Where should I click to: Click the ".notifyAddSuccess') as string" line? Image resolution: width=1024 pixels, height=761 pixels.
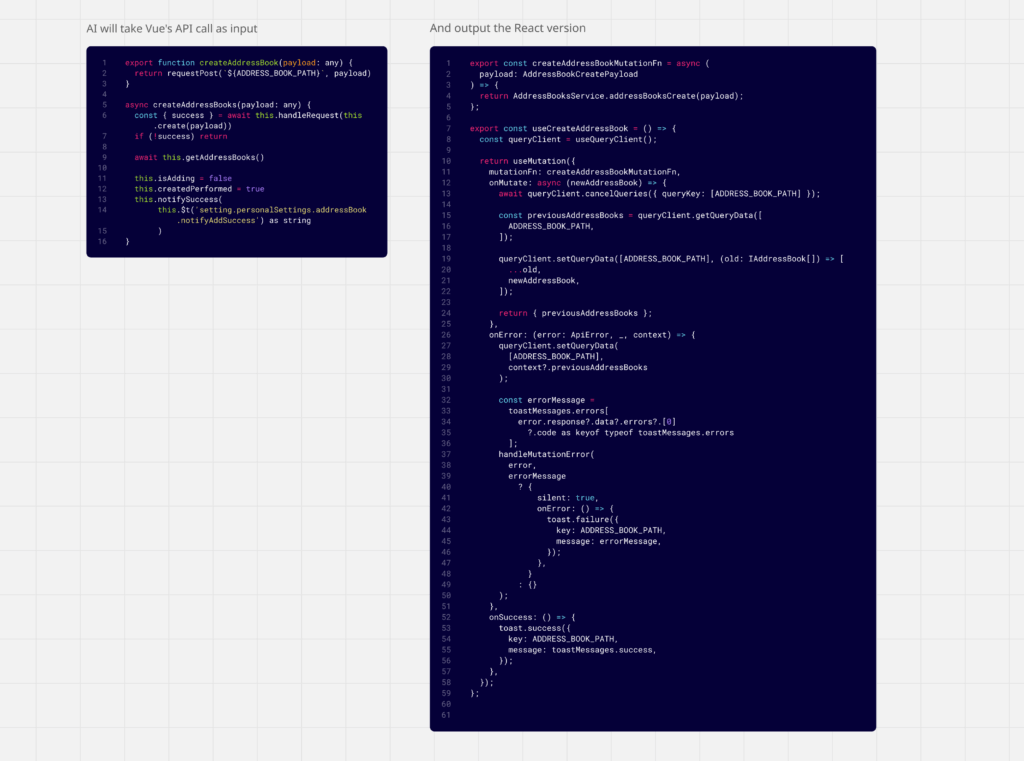244,220
